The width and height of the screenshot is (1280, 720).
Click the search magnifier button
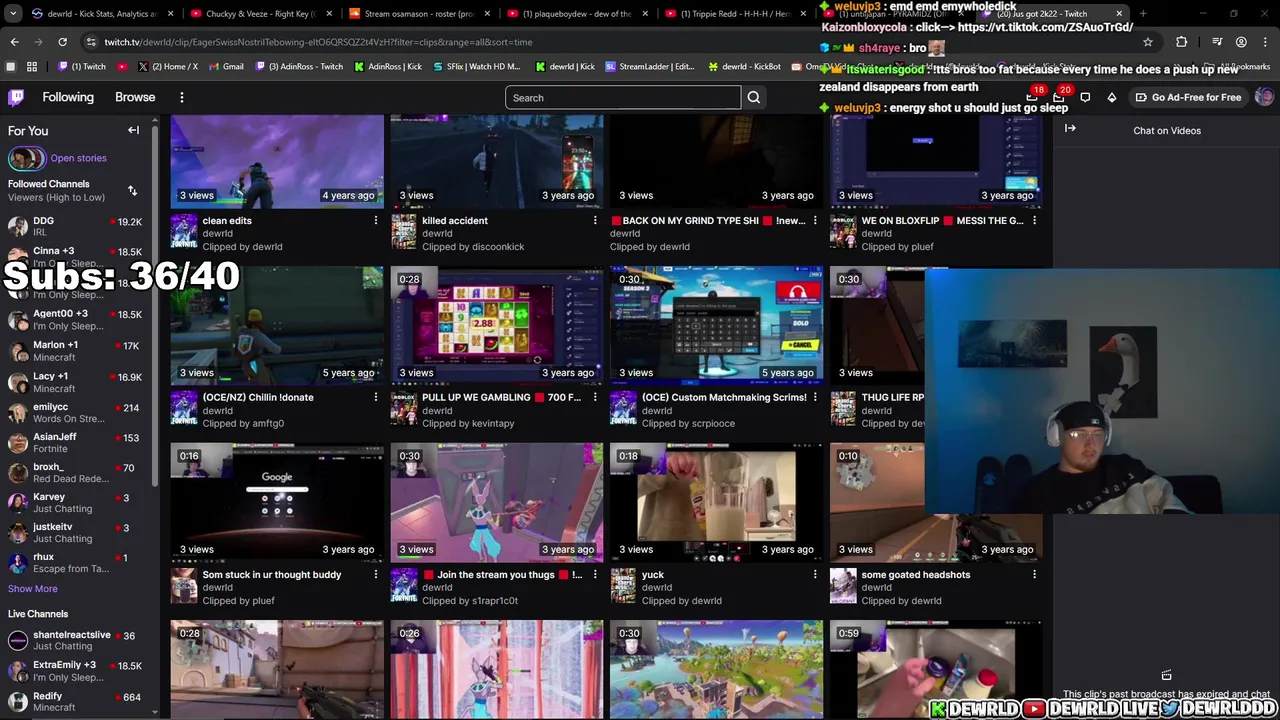click(x=754, y=97)
